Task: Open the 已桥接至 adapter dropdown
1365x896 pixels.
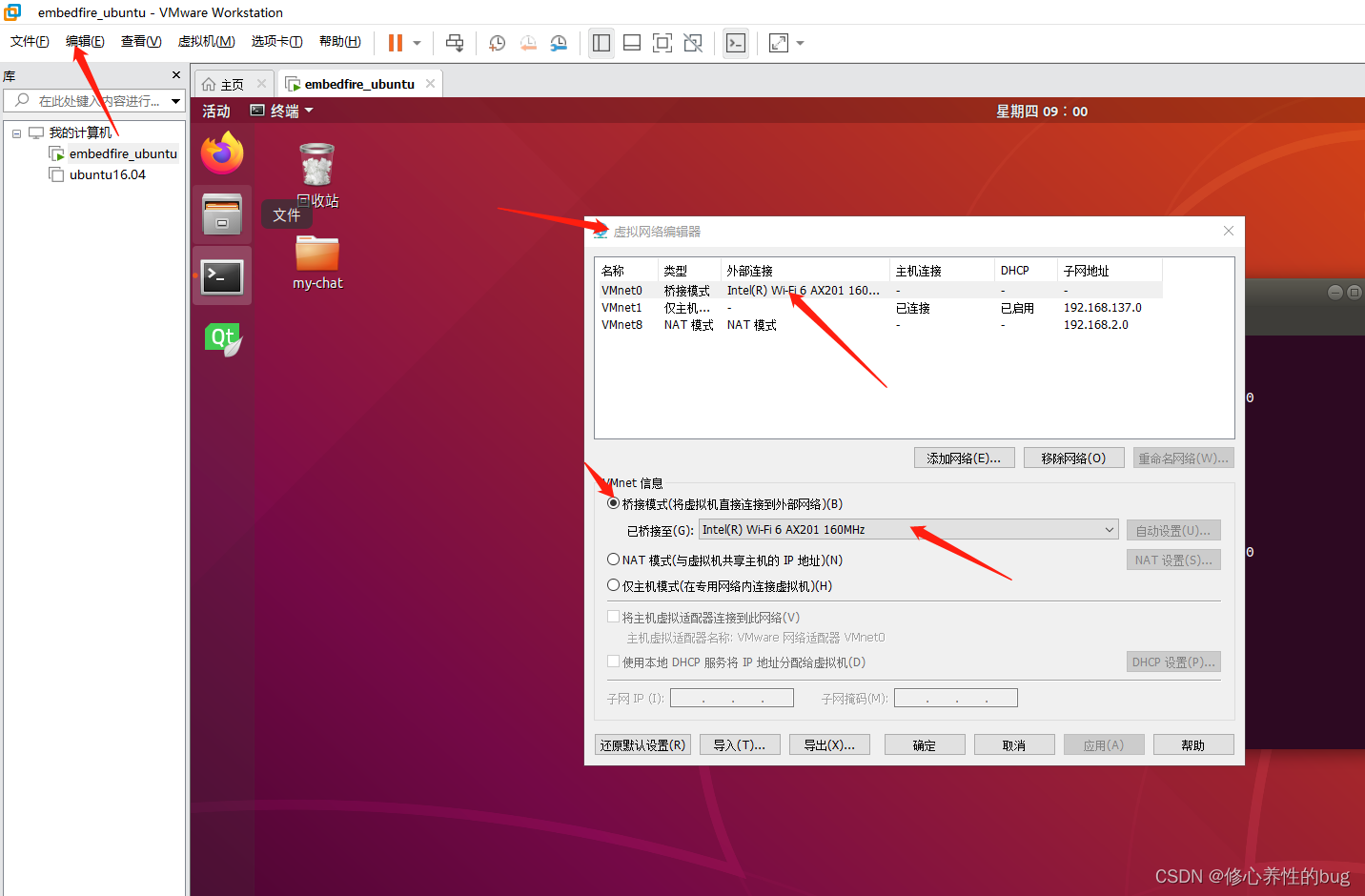Action: 908,530
